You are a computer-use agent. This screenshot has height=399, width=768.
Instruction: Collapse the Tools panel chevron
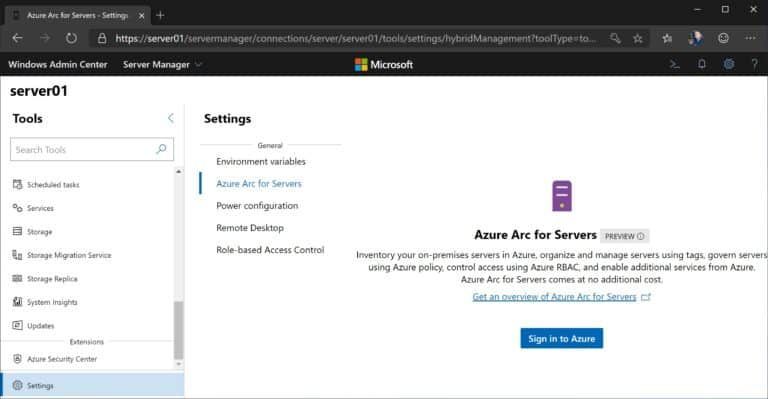(170, 118)
